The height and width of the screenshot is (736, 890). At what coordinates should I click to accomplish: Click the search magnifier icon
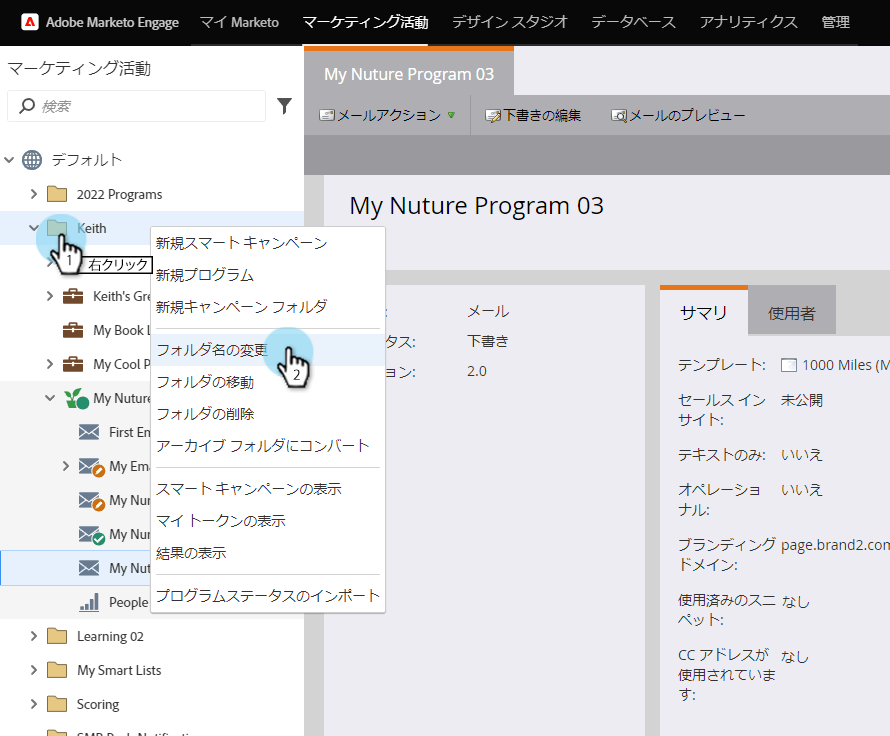(x=27, y=106)
